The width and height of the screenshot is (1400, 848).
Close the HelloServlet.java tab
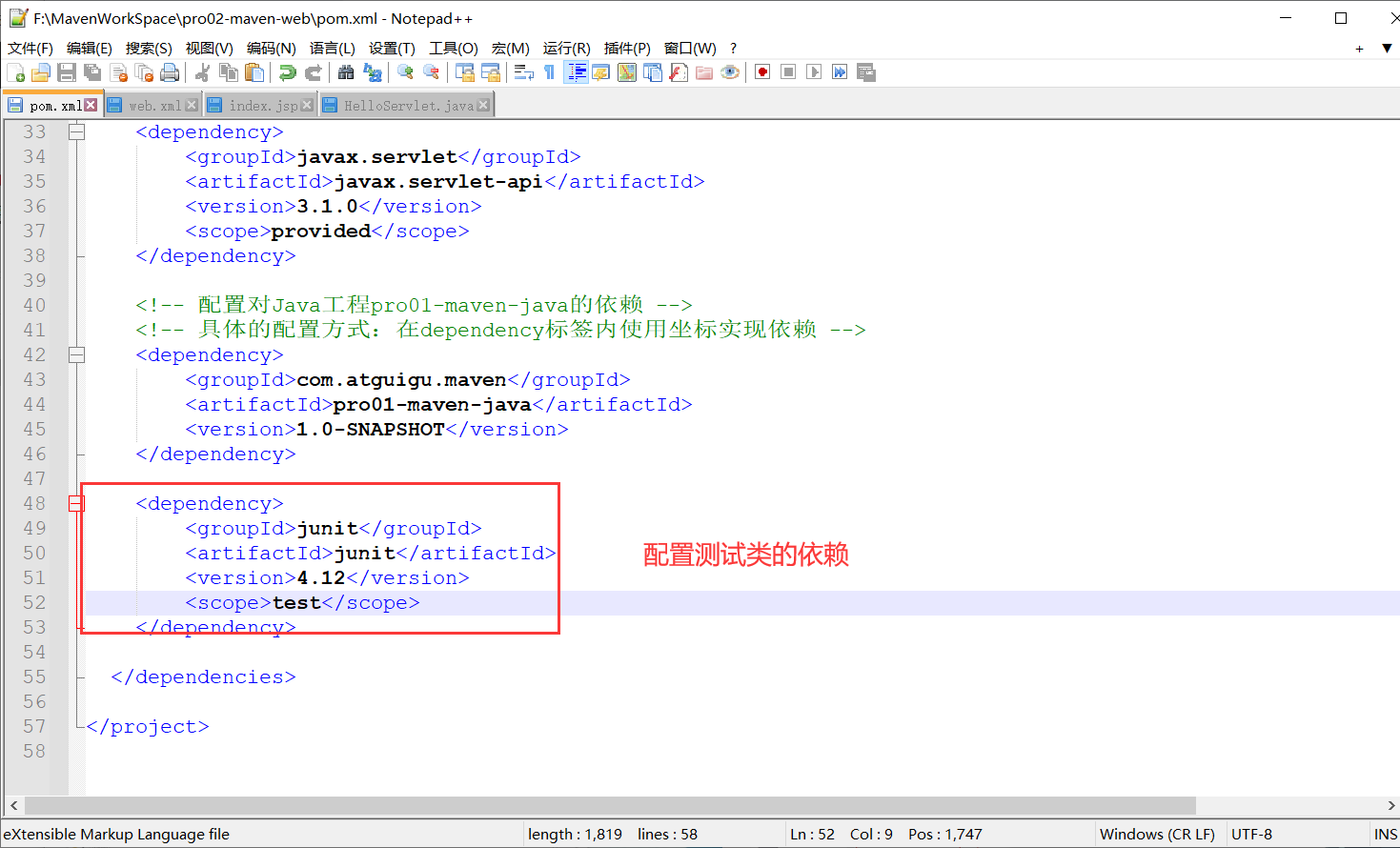coord(483,105)
